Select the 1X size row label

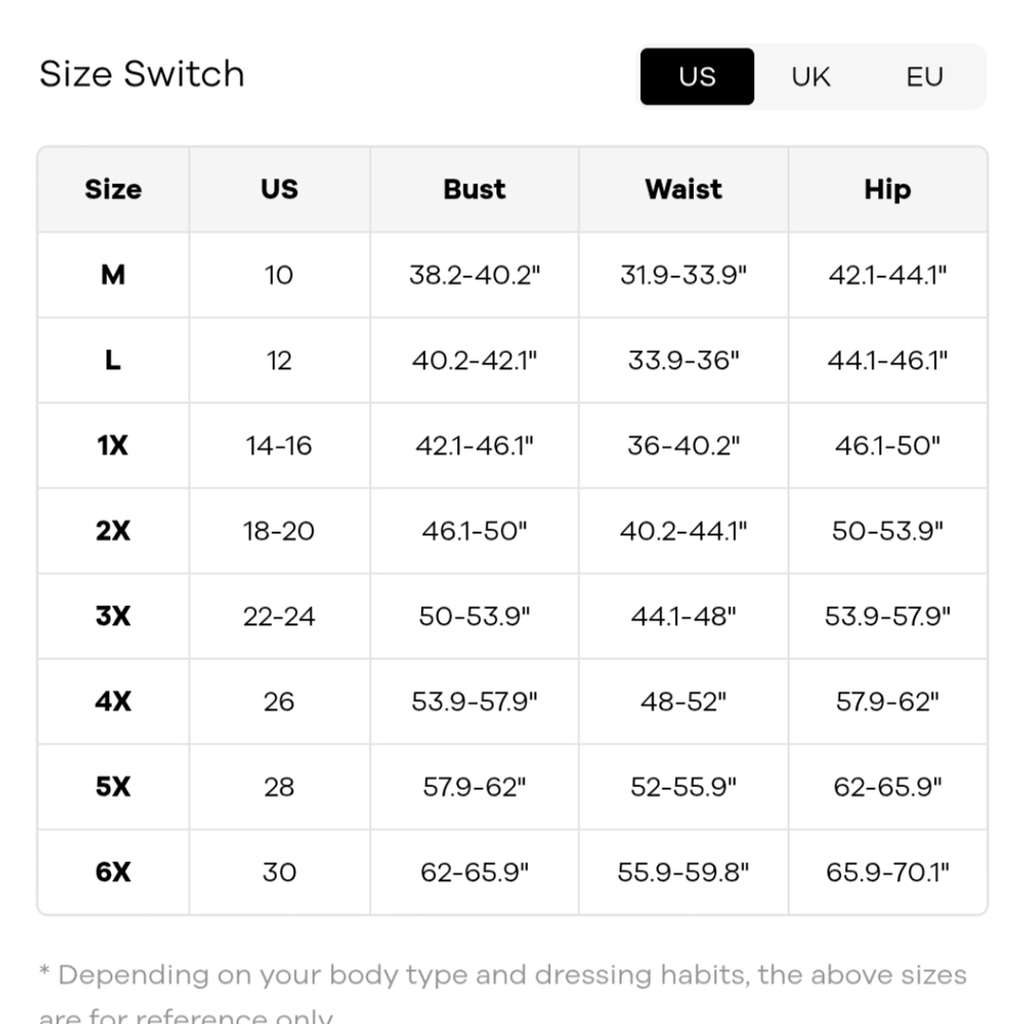pyautogui.click(x=113, y=445)
